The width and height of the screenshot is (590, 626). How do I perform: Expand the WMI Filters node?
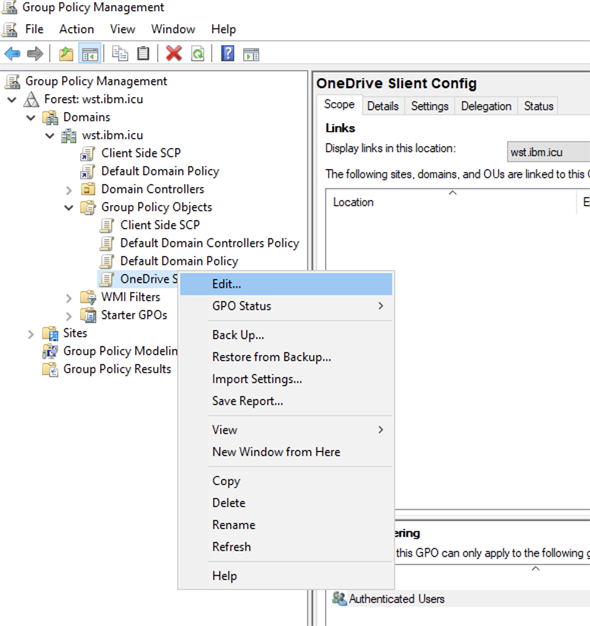pyautogui.click(x=69, y=298)
